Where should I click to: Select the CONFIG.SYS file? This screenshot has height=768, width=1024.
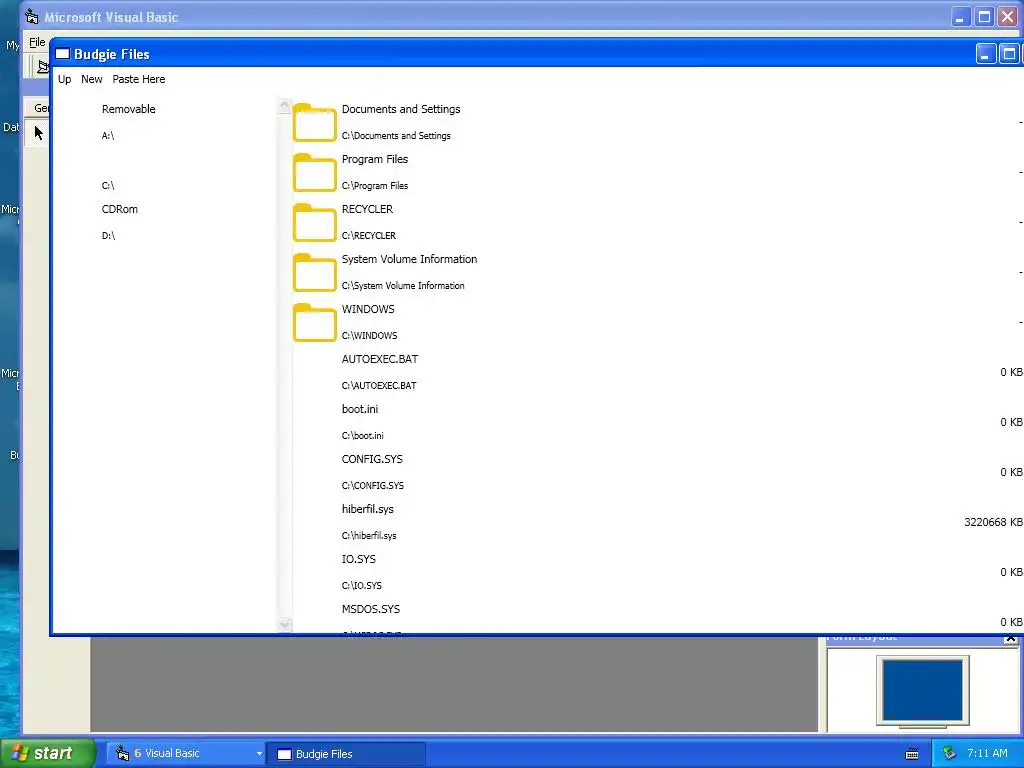click(372, 459)
